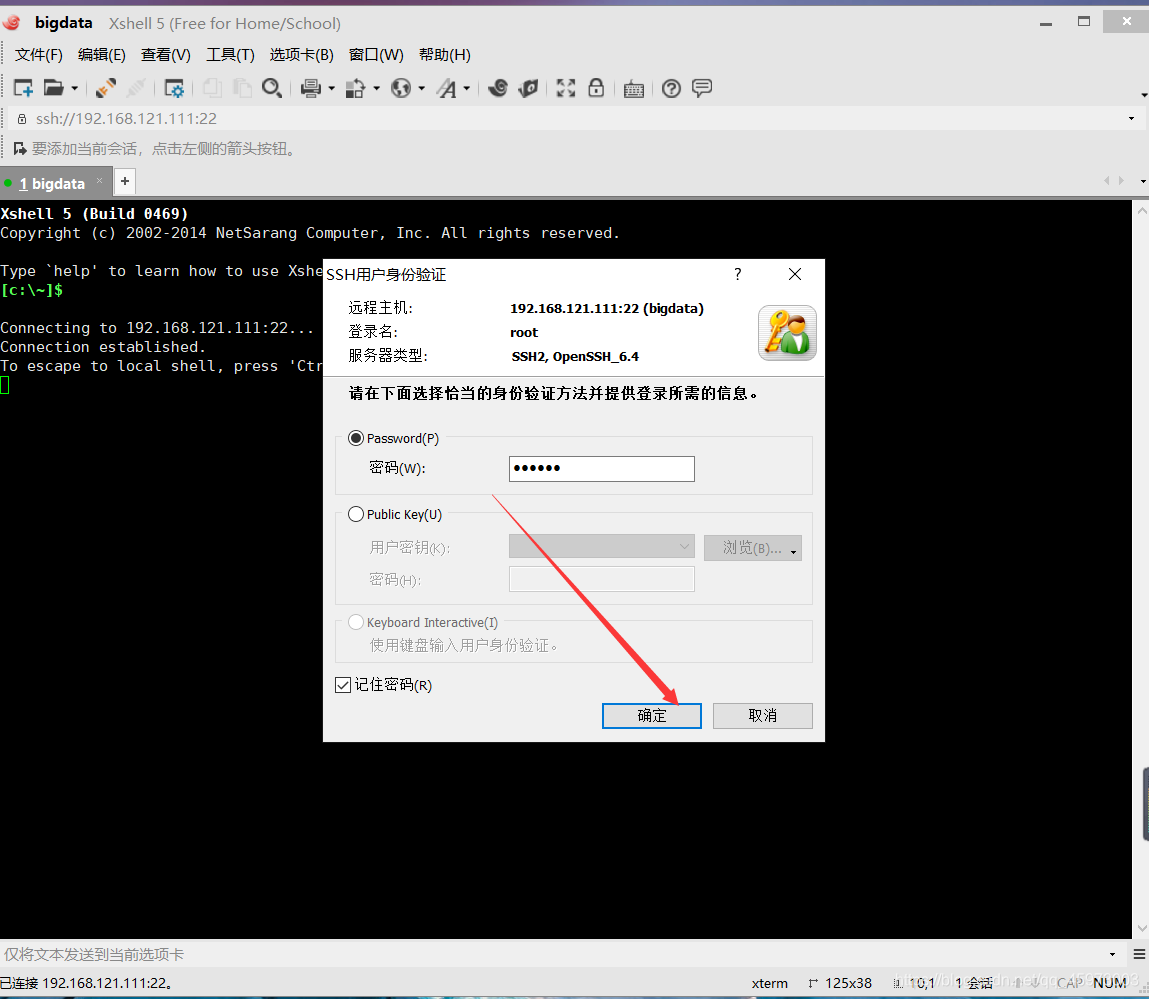Expand the open-folder dropdown arrow

(75, 89)
